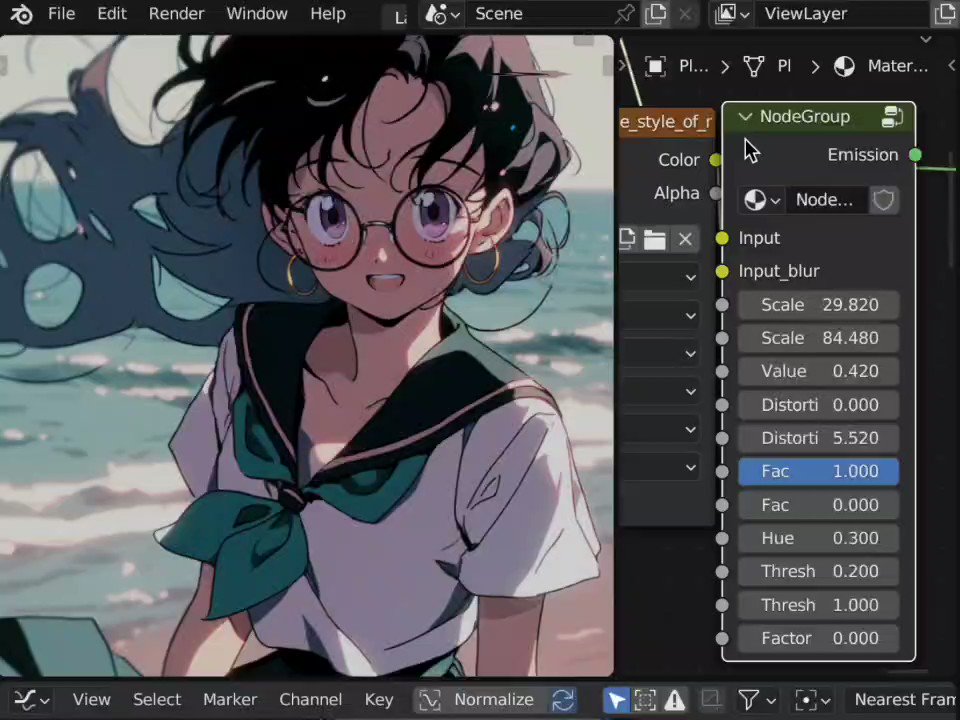Click the Scene name field
This screenshot has height=720, width=960.
point(538,14)
